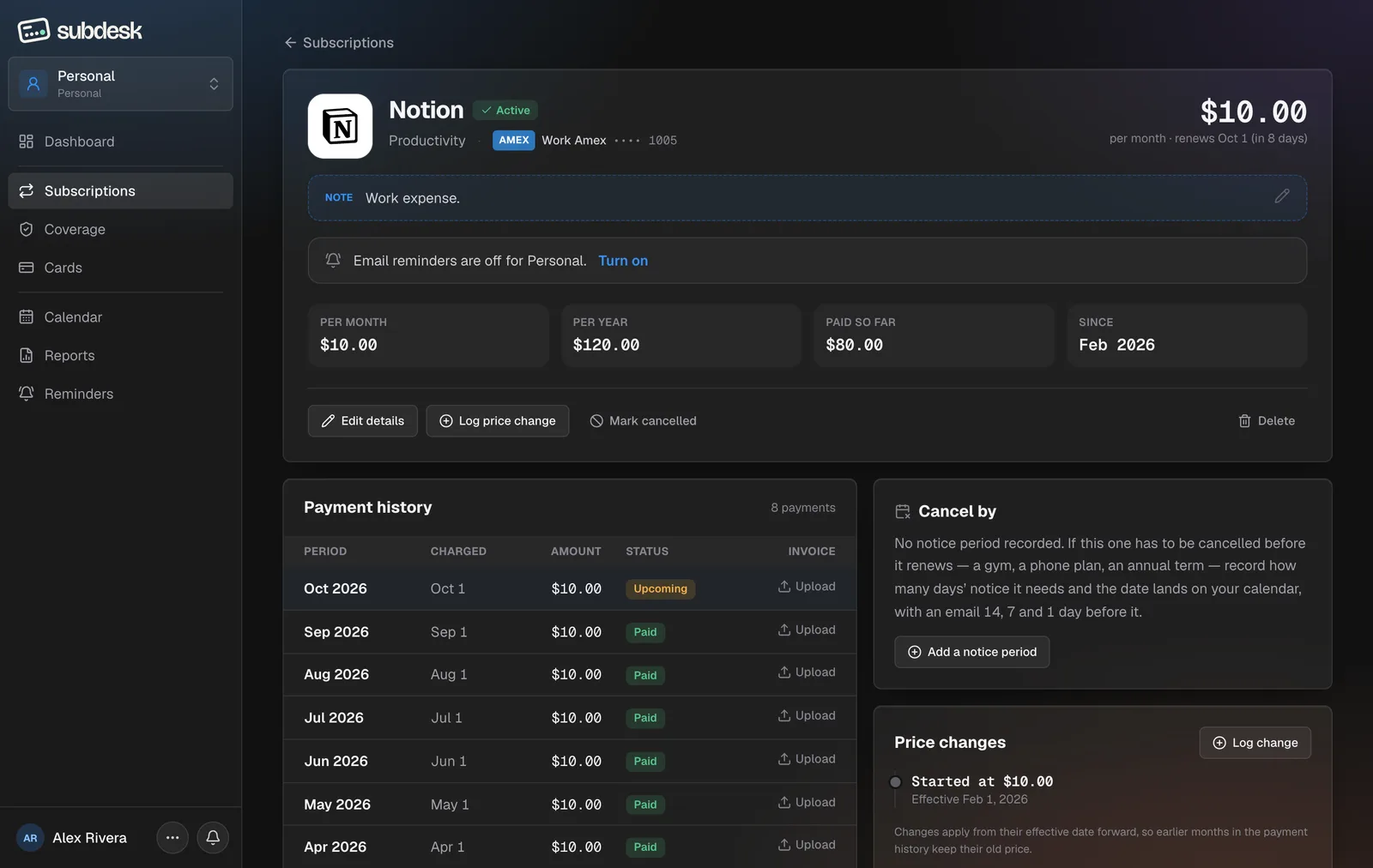Open Reminders from the sidebar
This screenshot has width=1373, height=868.
tap(120, 394)
